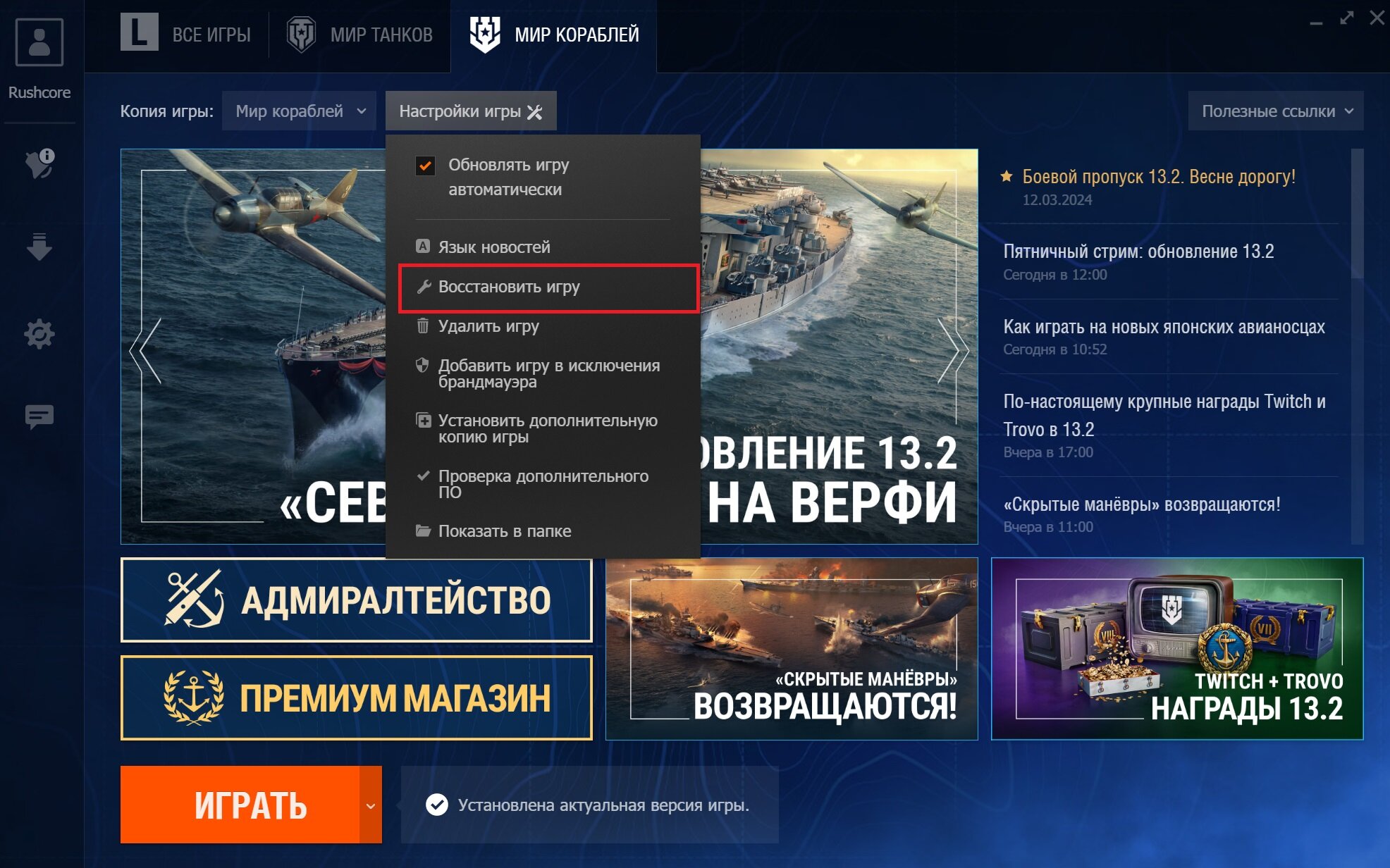Expand the Полезные ссылки dropdown
1390x868 pixels.
(x=1276, y=111)
